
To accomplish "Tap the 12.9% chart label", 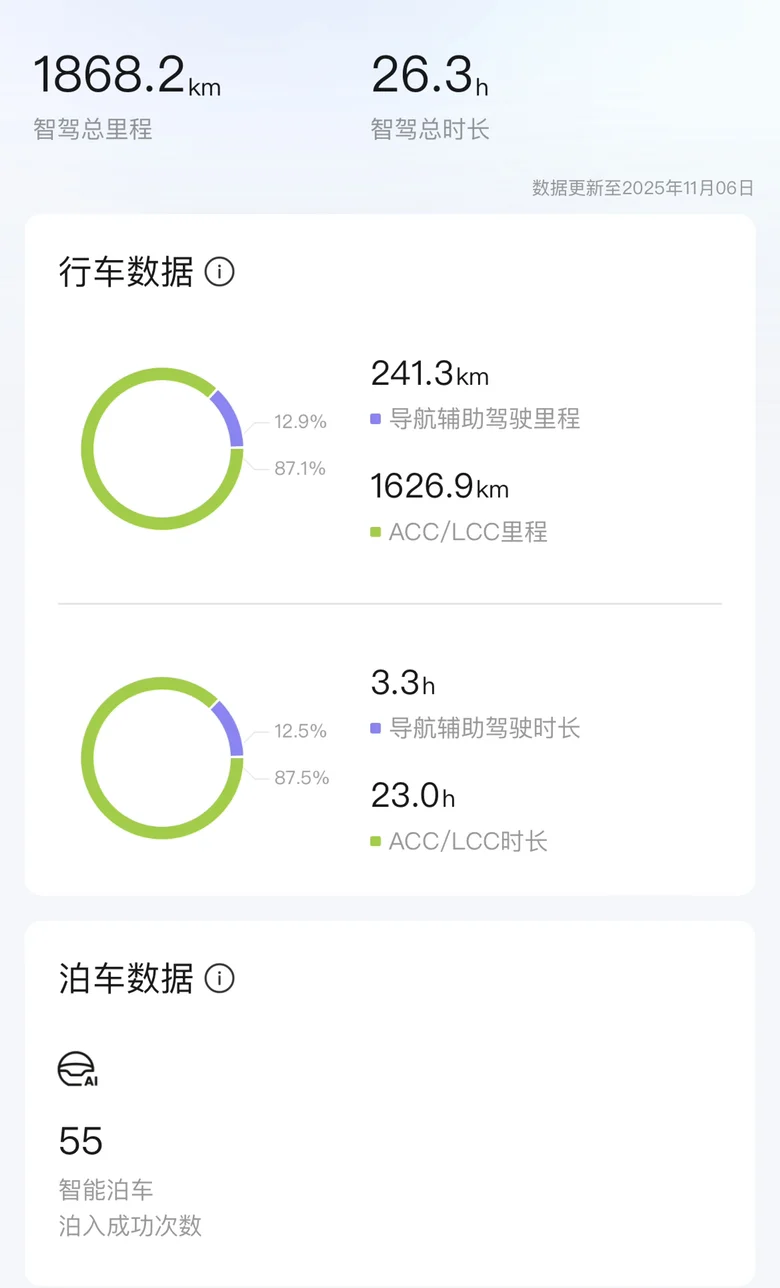I will click(300, 421).
